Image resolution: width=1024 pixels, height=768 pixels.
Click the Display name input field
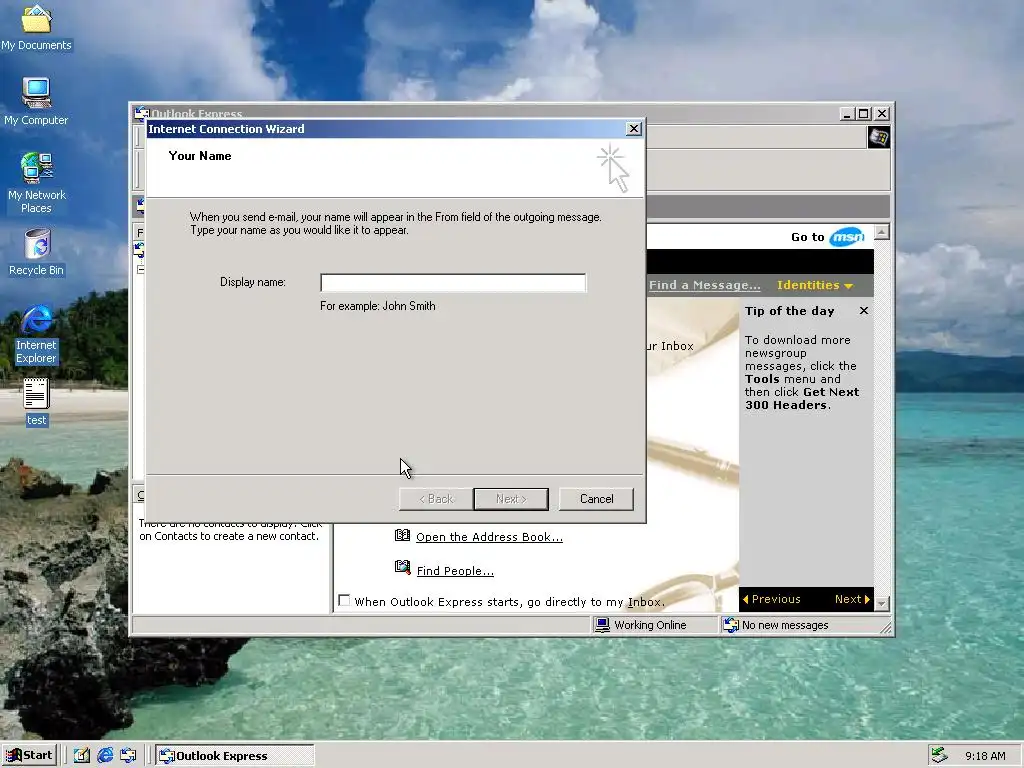pos(453,283)
